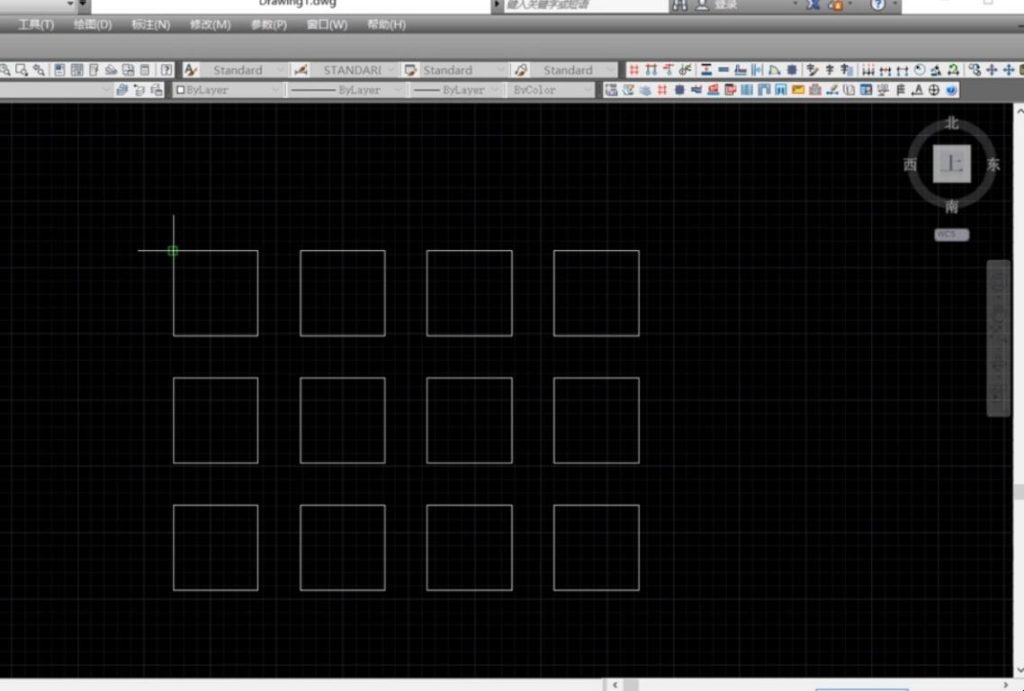This screenshot has height=691, width=1024.
Task: Open the 绘图(D) menu
Action: [x=93, y=25]
